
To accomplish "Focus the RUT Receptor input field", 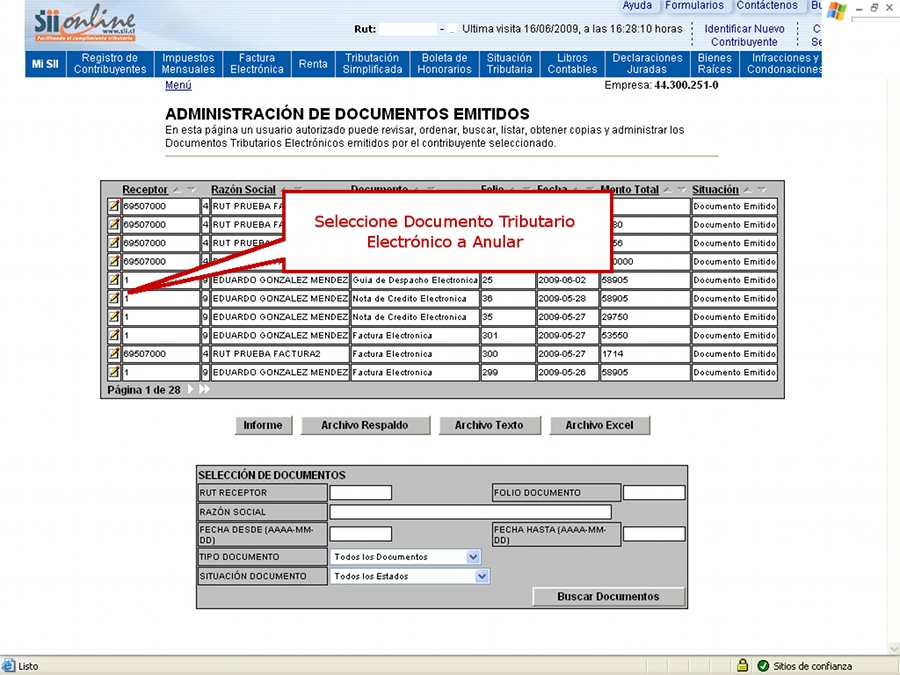I will [x=360, y=492].
